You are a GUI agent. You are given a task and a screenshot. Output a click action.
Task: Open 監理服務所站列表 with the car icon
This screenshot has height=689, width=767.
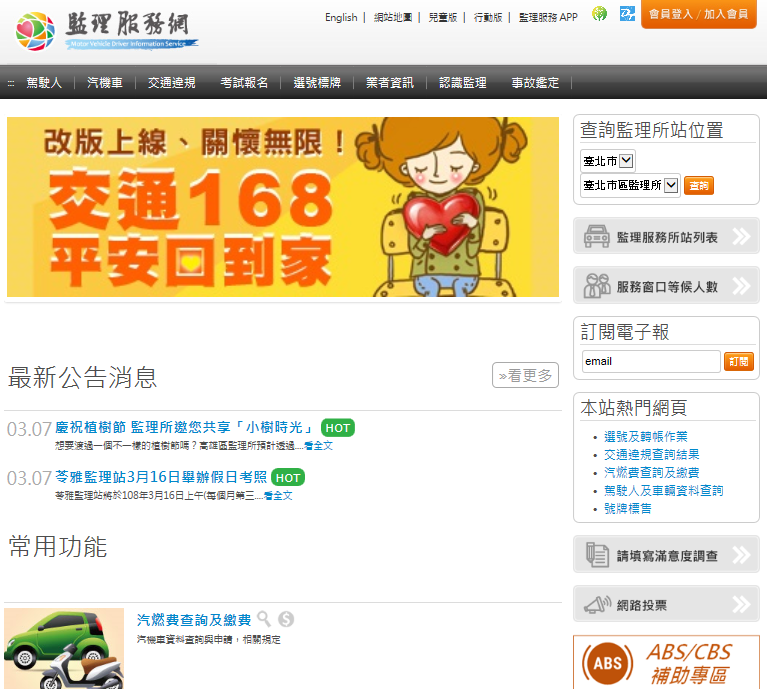(x=666, y=236)
